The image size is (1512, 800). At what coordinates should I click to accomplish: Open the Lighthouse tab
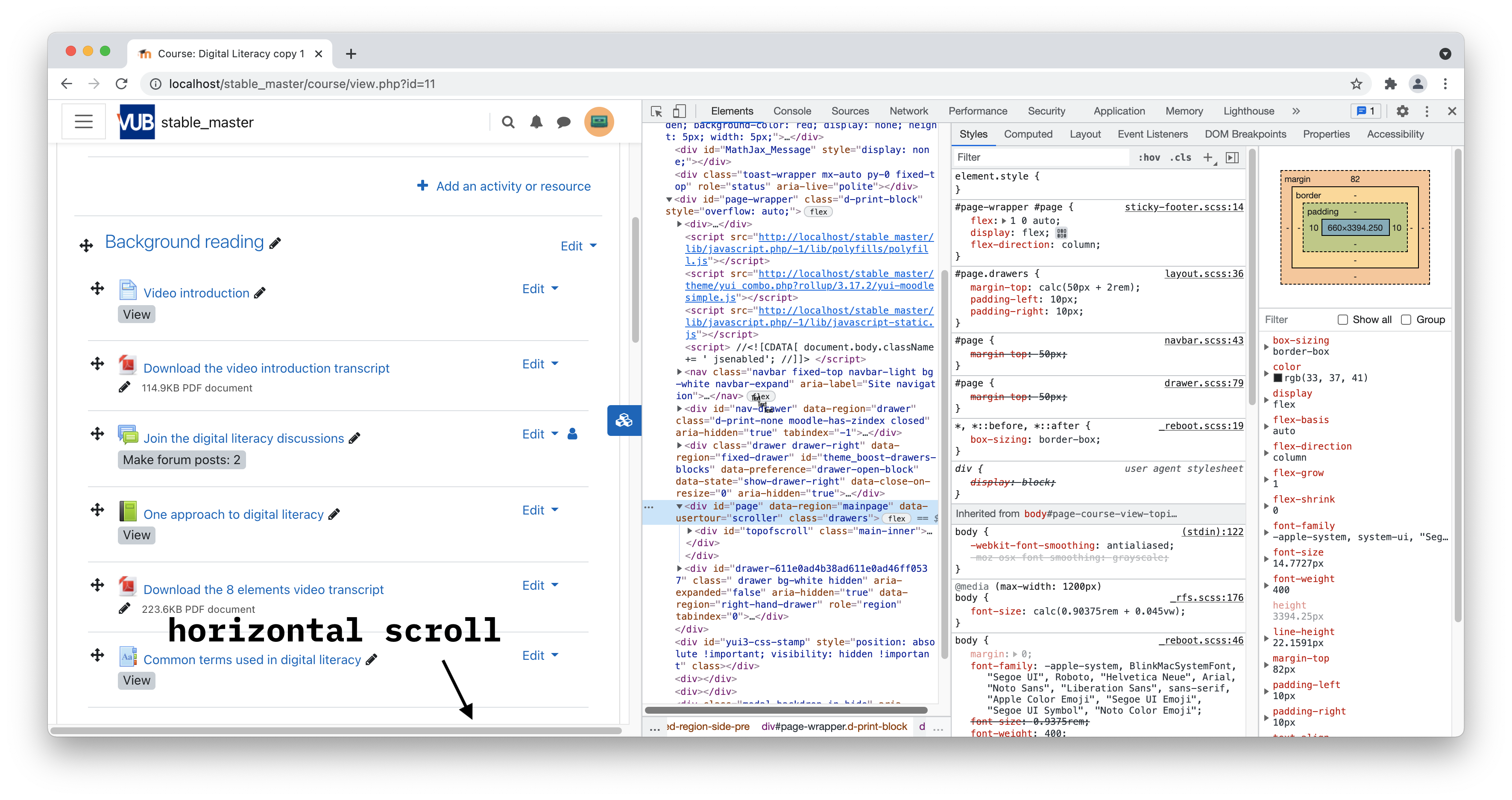pos(1248,111)
